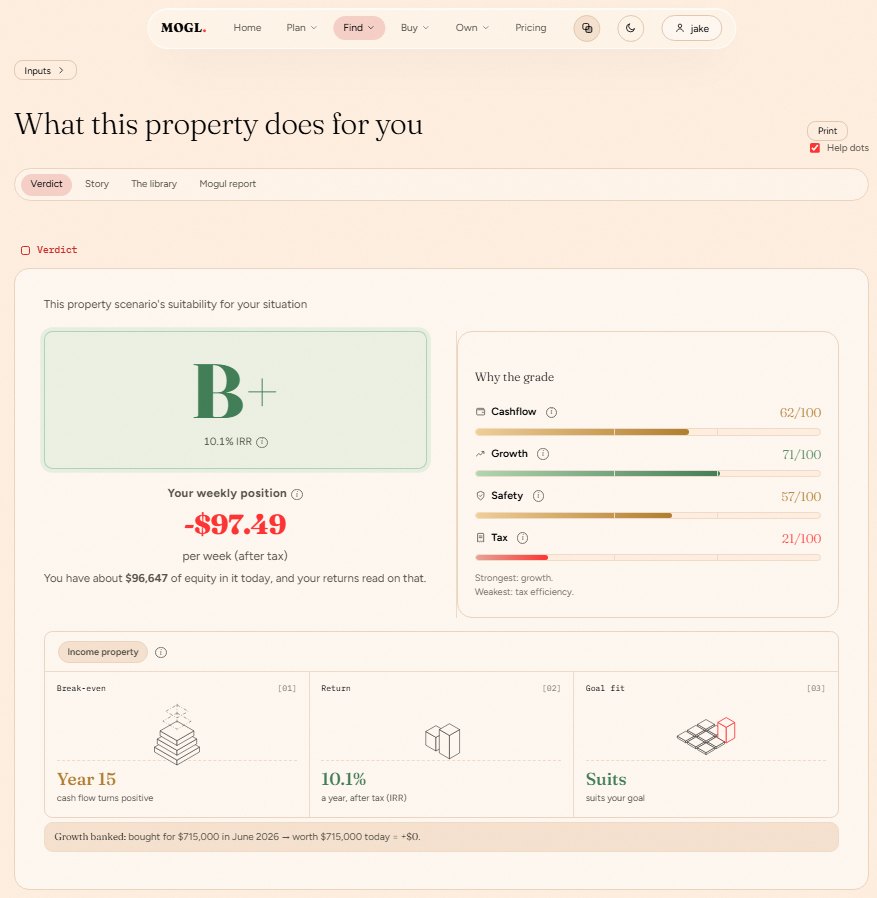Open the jake user account button
This screenshot has height=898, width=877.
click(691, 28)
